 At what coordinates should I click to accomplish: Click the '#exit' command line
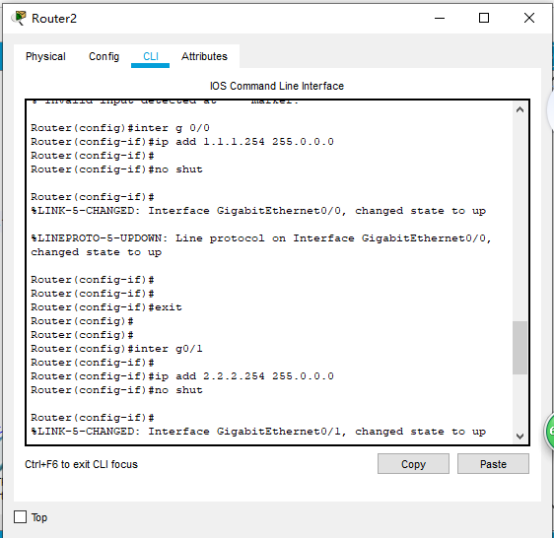pyautogui.click(x=106, y=307)
